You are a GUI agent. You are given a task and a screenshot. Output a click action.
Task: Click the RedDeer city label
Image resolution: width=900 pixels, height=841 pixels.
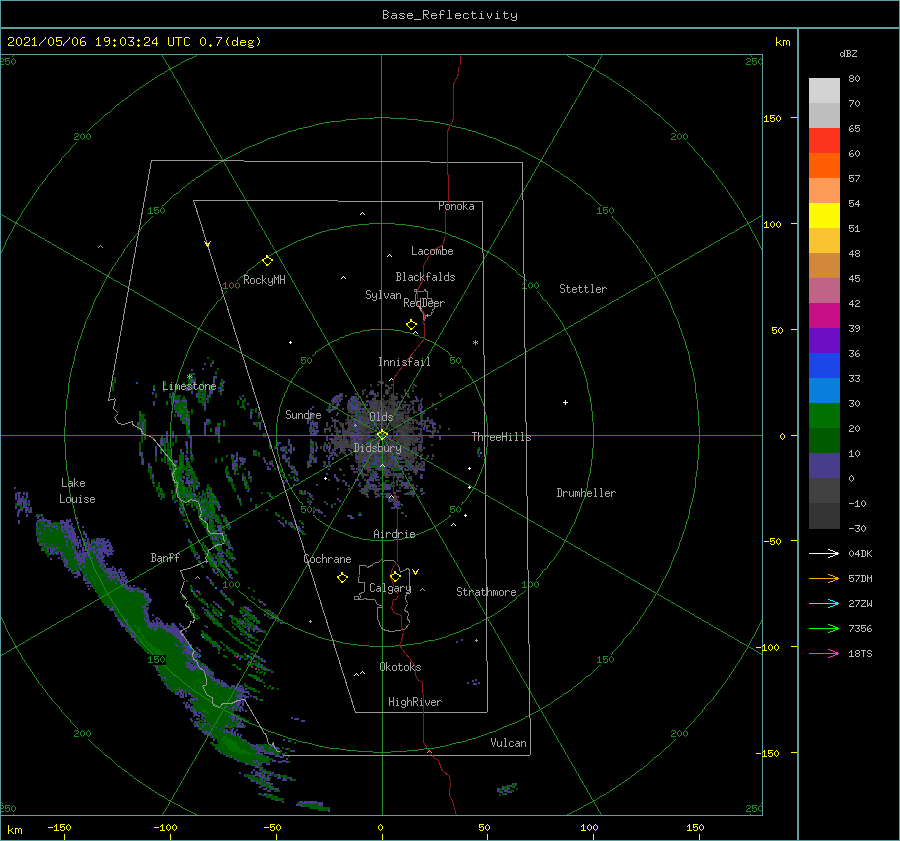[424, 303]
